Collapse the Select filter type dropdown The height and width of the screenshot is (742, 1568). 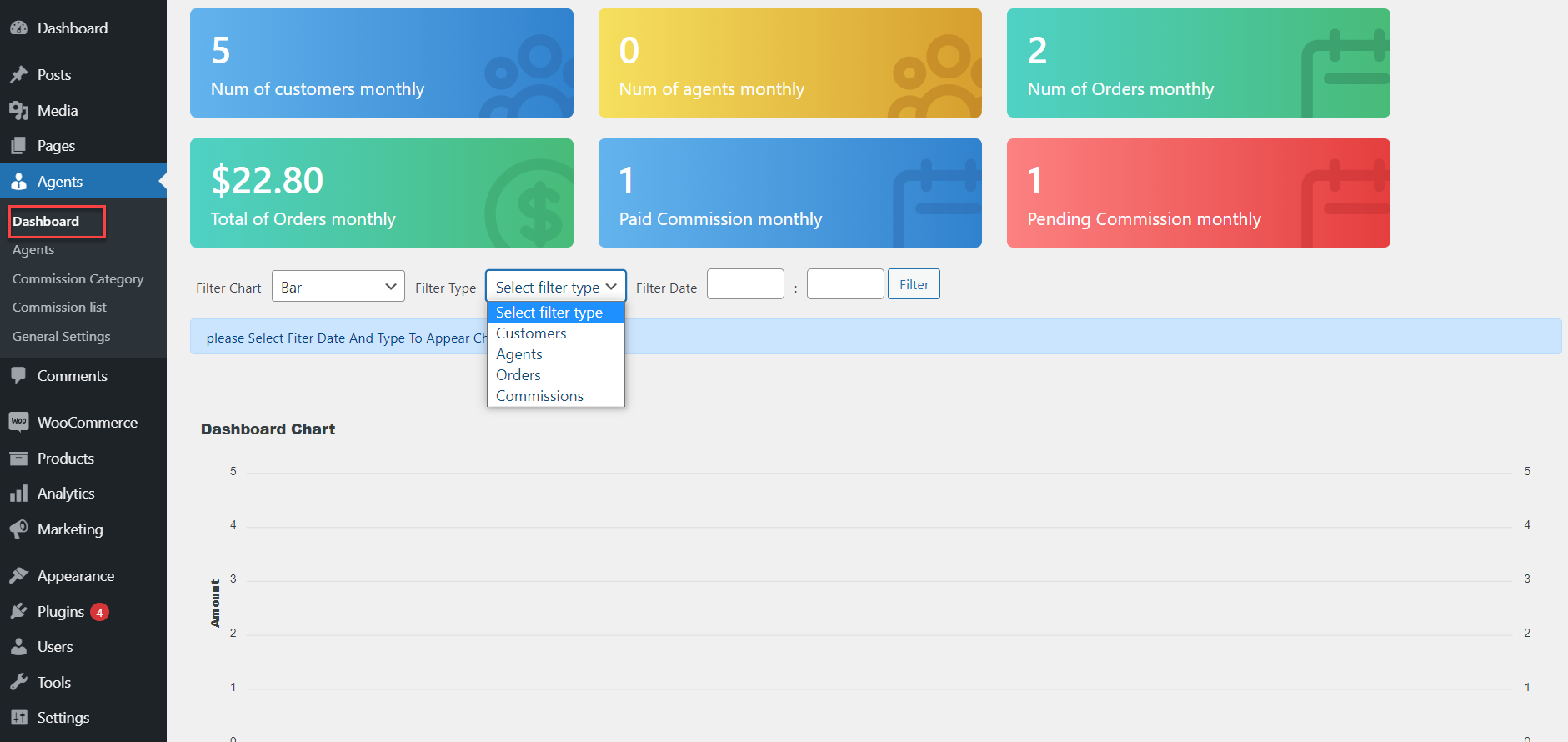[x=555, y=287]
